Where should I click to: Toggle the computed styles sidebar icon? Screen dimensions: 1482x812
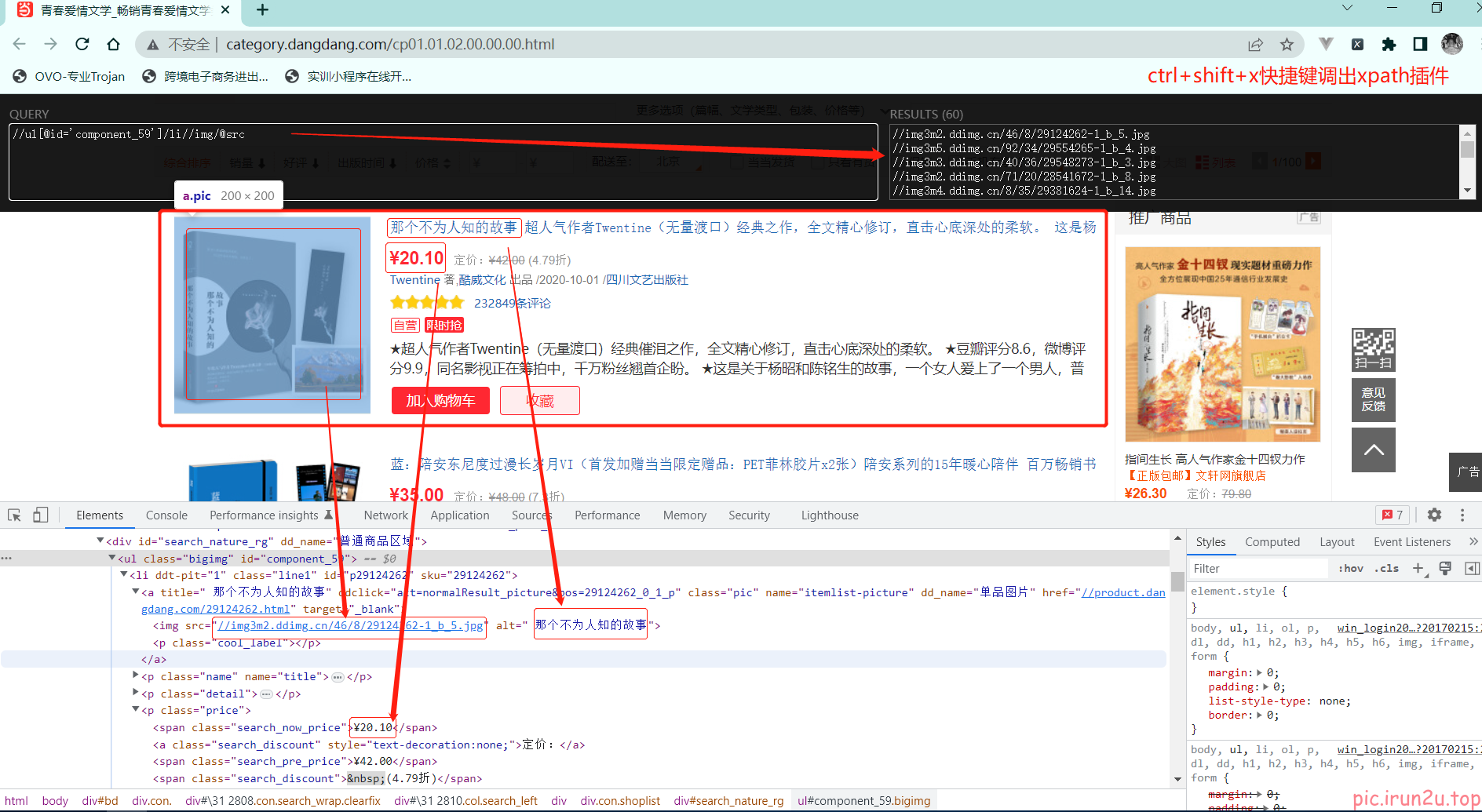coord(1472,569)
